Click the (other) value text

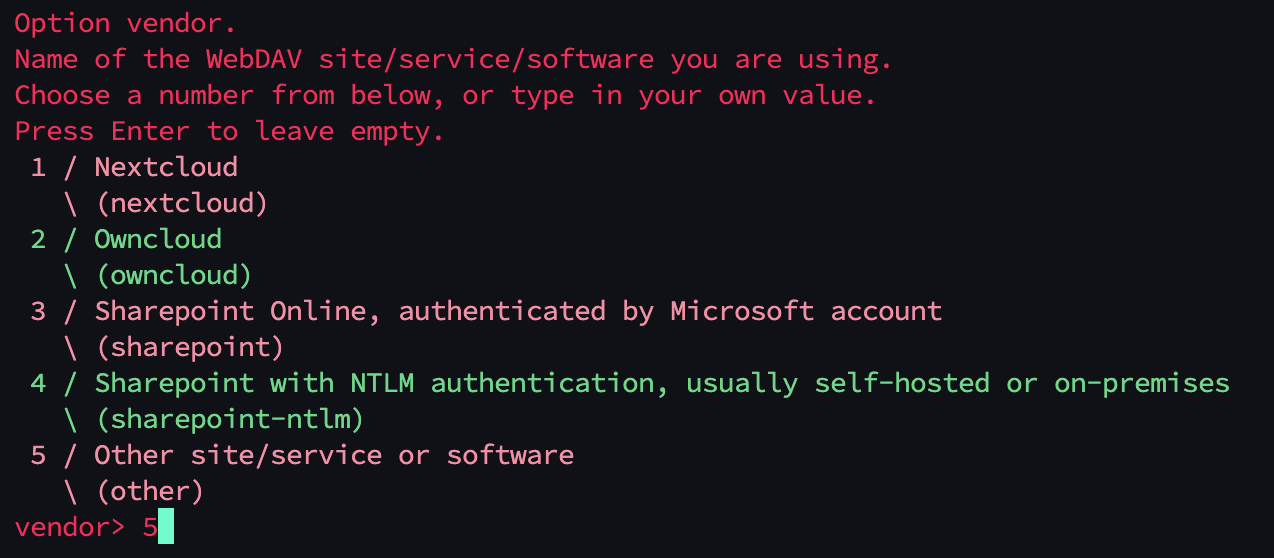[149, 491]
